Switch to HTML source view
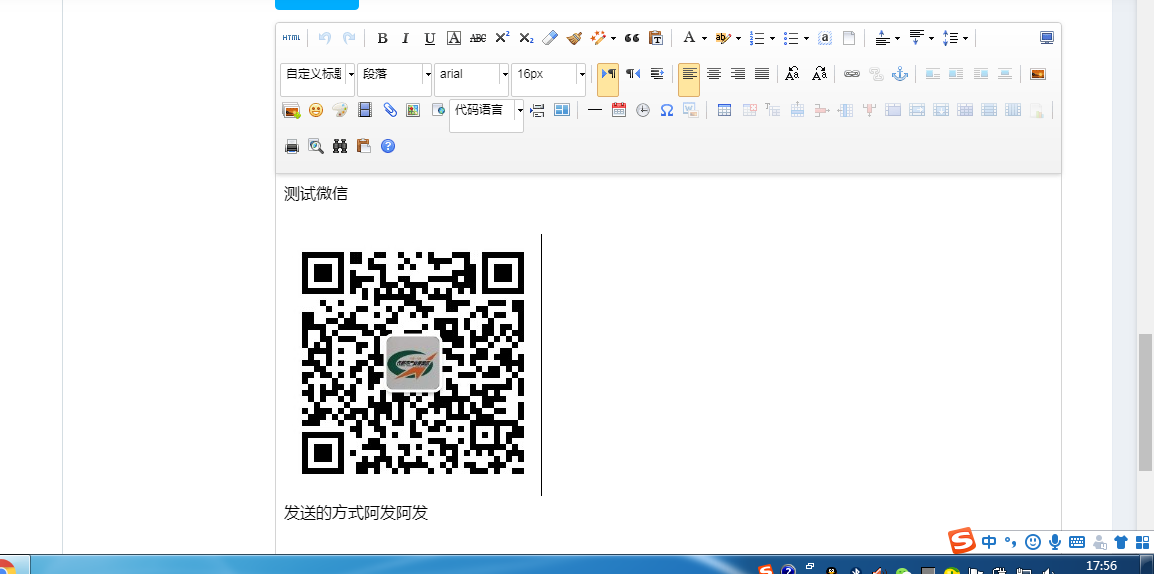This screenshot has height=574, width=1154. coord(291,38)
